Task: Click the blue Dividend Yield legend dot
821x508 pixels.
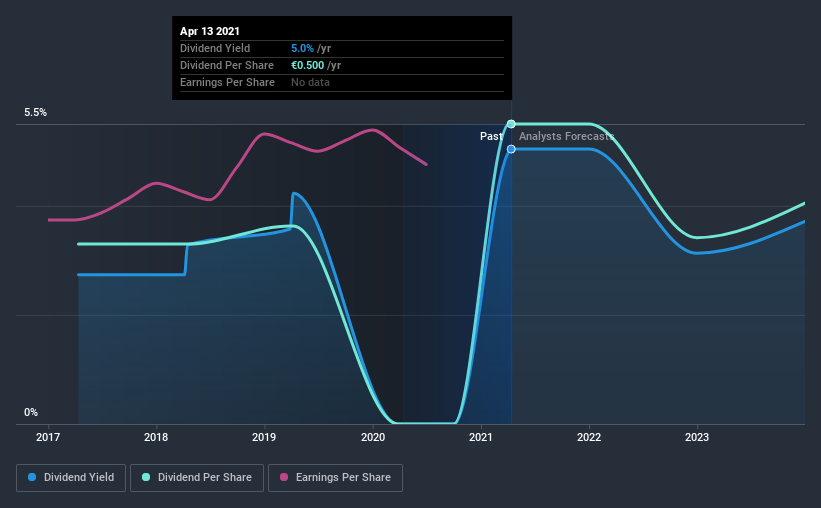Action: (x=32, y=477)
